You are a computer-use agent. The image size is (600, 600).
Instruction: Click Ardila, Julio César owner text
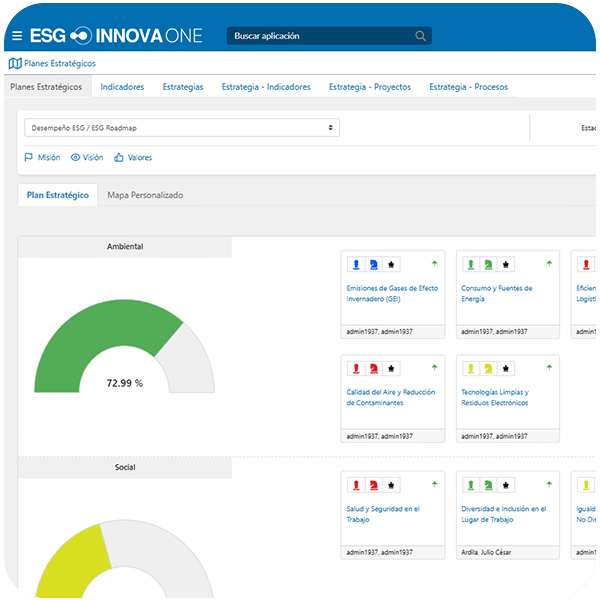pos(486,552)
